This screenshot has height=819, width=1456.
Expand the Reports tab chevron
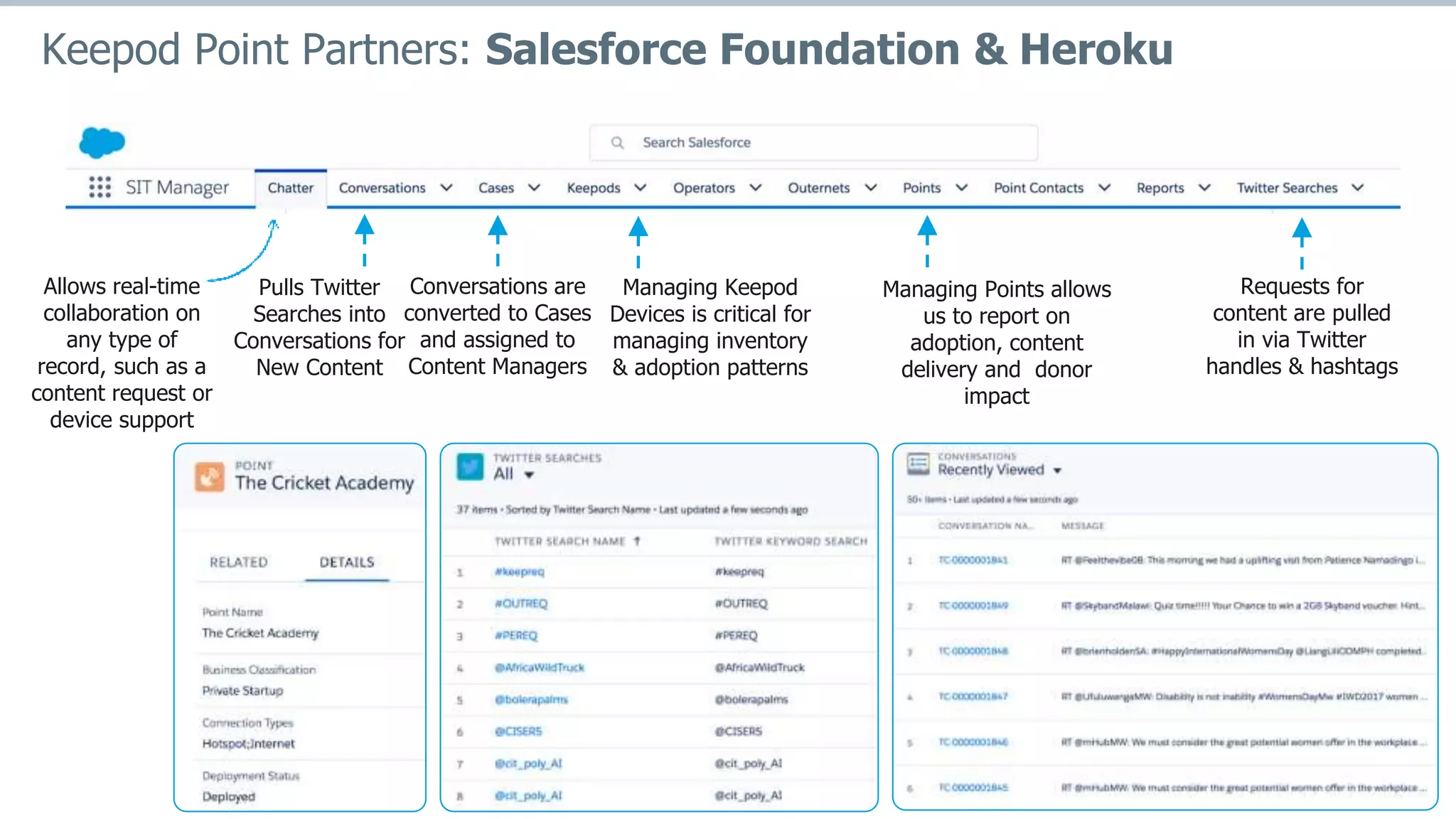(x=1204, y=188)
